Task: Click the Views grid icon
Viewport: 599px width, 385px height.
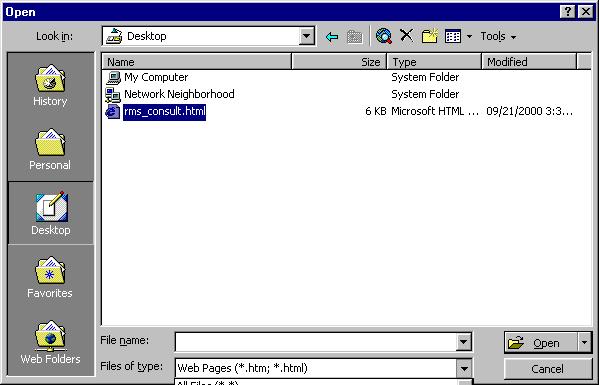Action: pyautogui.click(x=453, y=36)
